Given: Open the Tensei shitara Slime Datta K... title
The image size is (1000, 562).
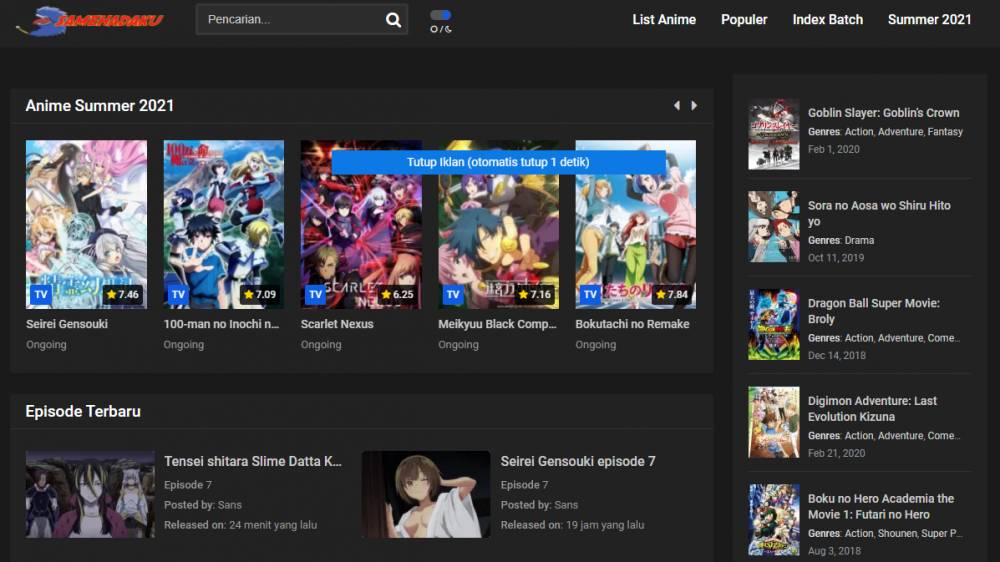Looking at the screenshot, I should coord(253,461).
